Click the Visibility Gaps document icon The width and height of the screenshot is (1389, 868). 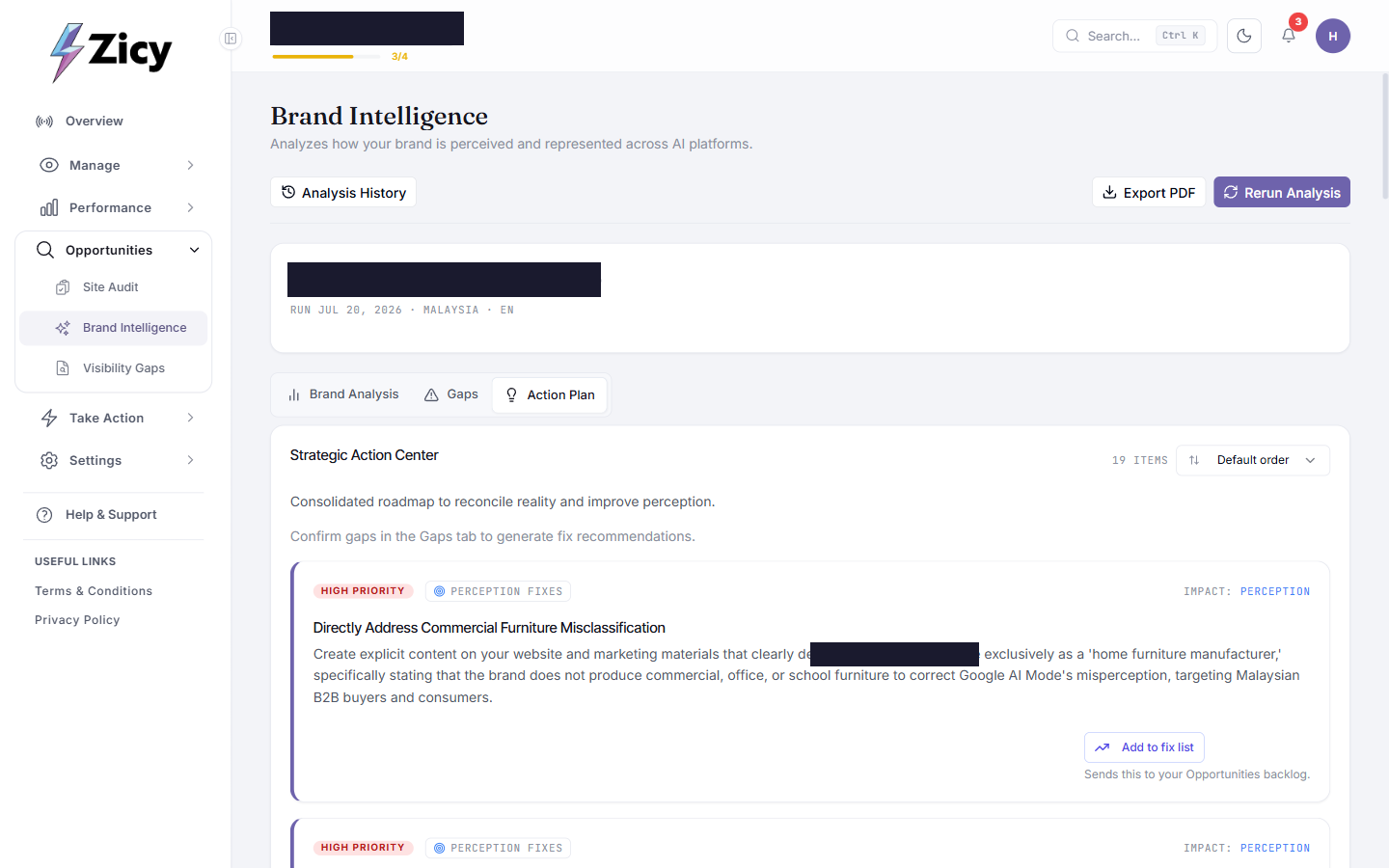63,368
